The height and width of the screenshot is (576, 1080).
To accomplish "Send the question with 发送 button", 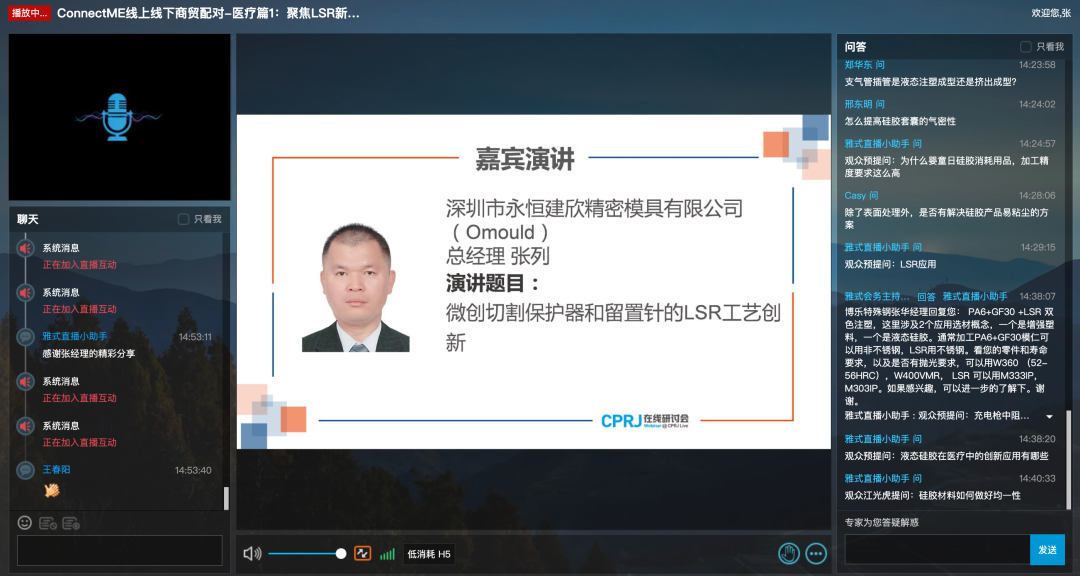I will pyautogui.click(x=1048, y=550).
